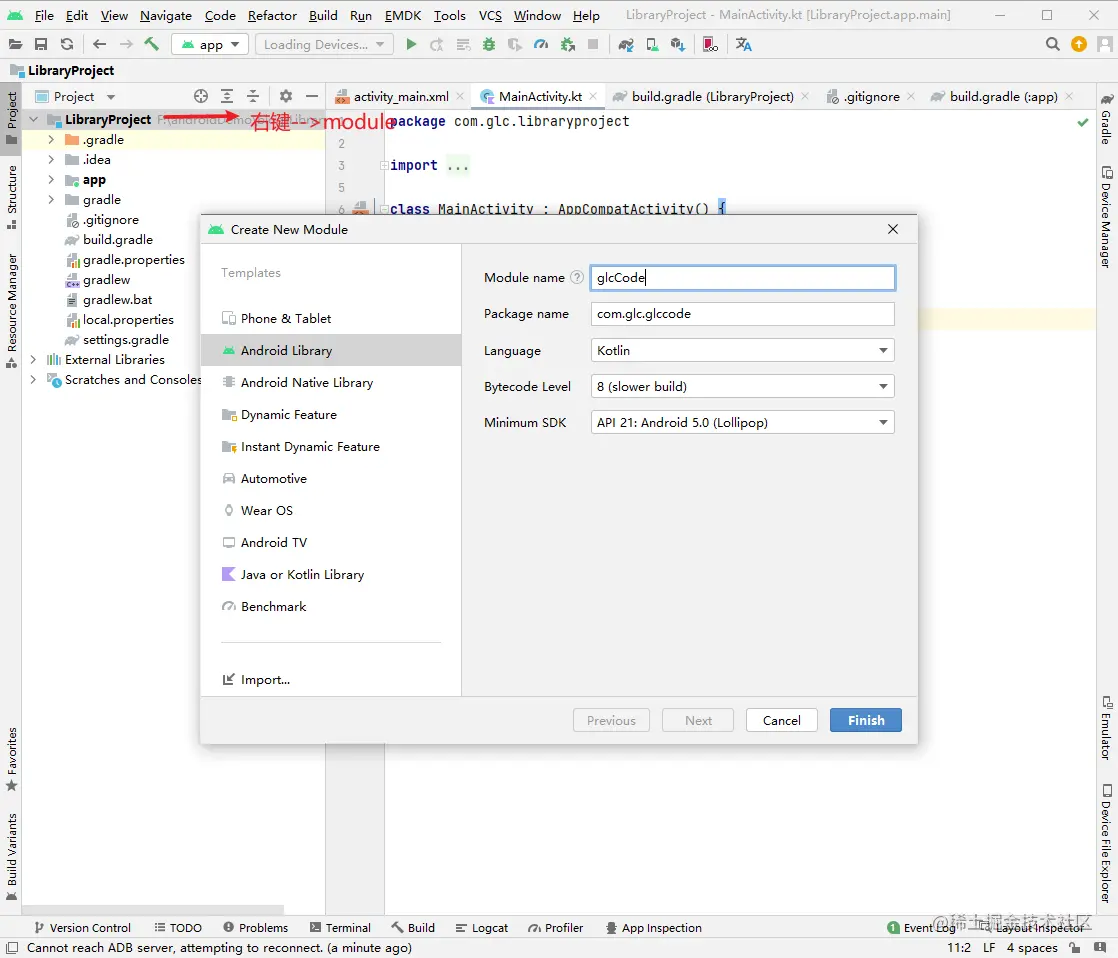Click the Search Everywhere magnifier icon
Viewport: 1118px width, 958px height.
(x=1052, y=44)
